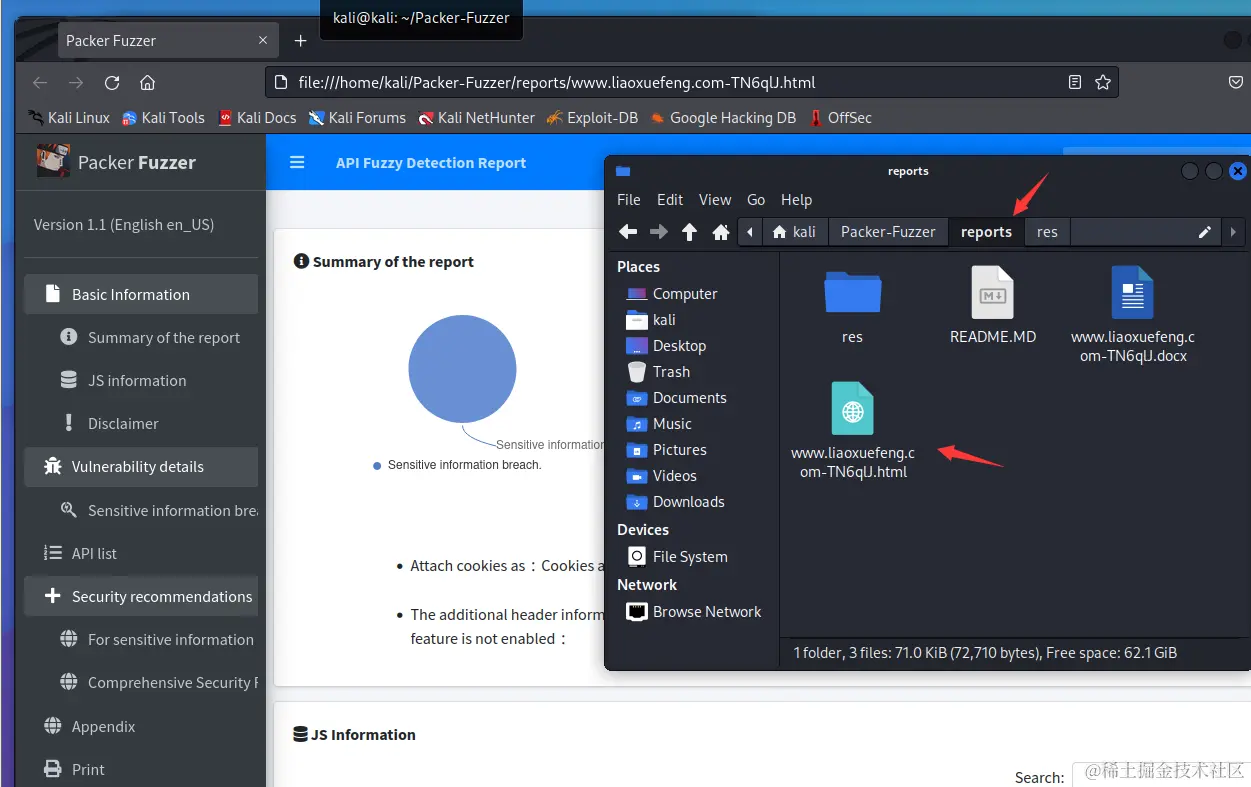Open the View menu in file manager

(x=715, y=200)
